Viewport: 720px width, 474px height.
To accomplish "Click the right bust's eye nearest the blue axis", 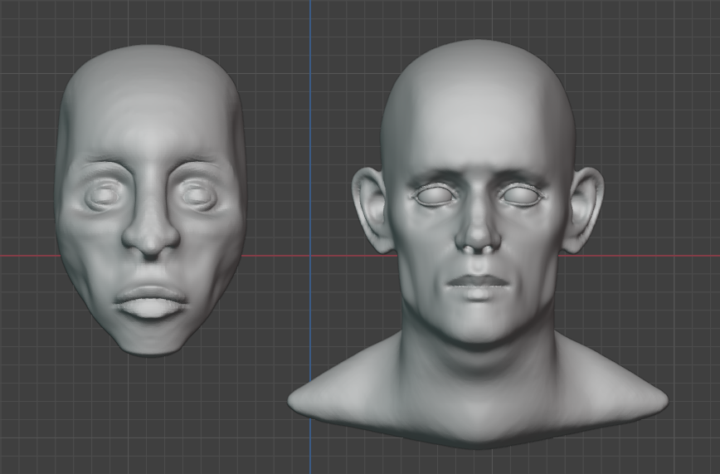I will [x=434, y=196].
